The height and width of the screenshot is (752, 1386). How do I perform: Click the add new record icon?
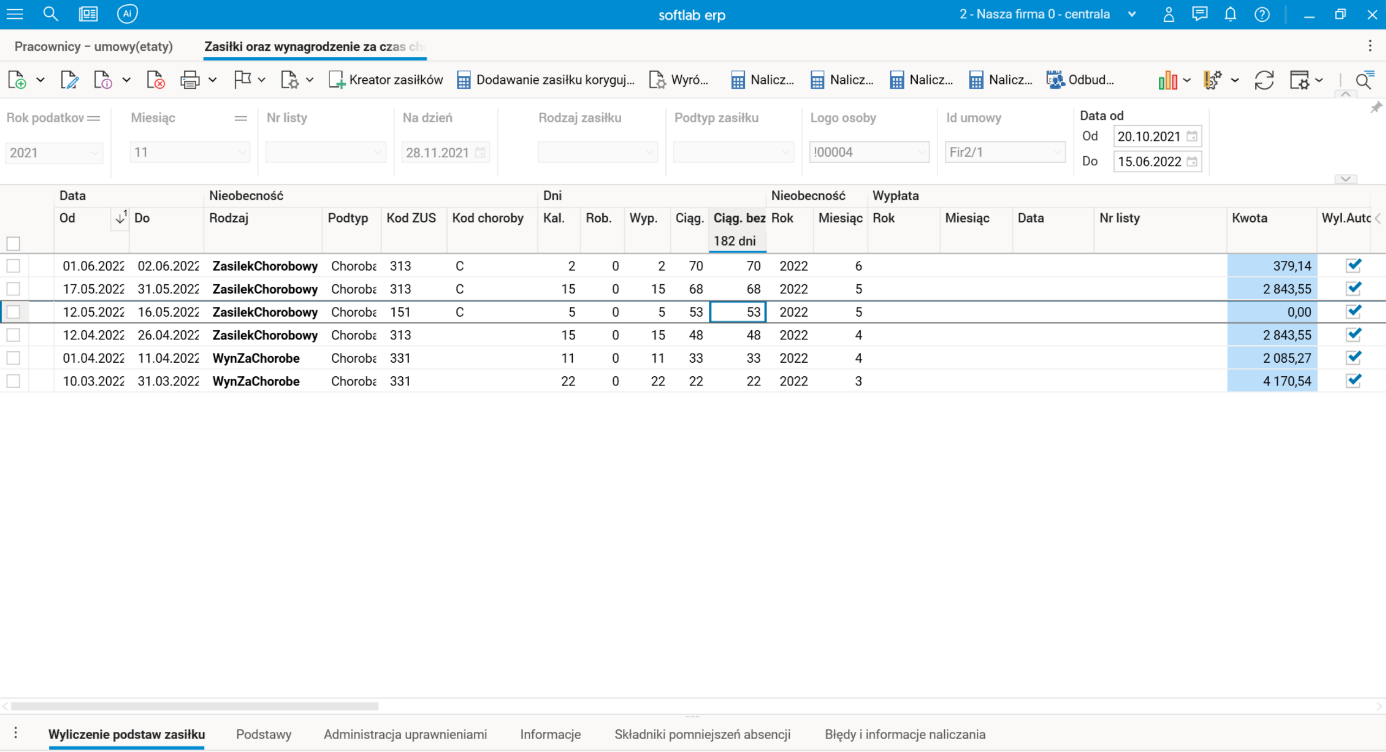[17, 80]
